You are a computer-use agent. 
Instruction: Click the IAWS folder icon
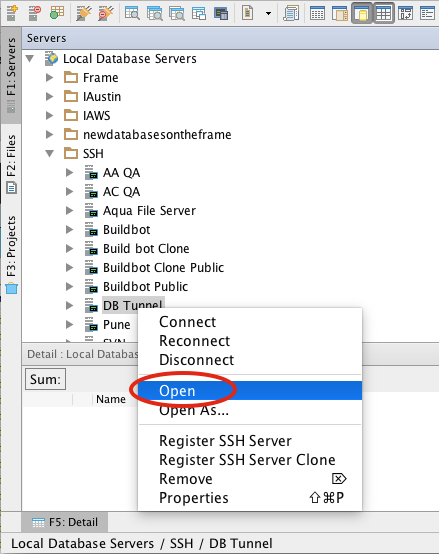pyautogui.click(x=71, y=115)
